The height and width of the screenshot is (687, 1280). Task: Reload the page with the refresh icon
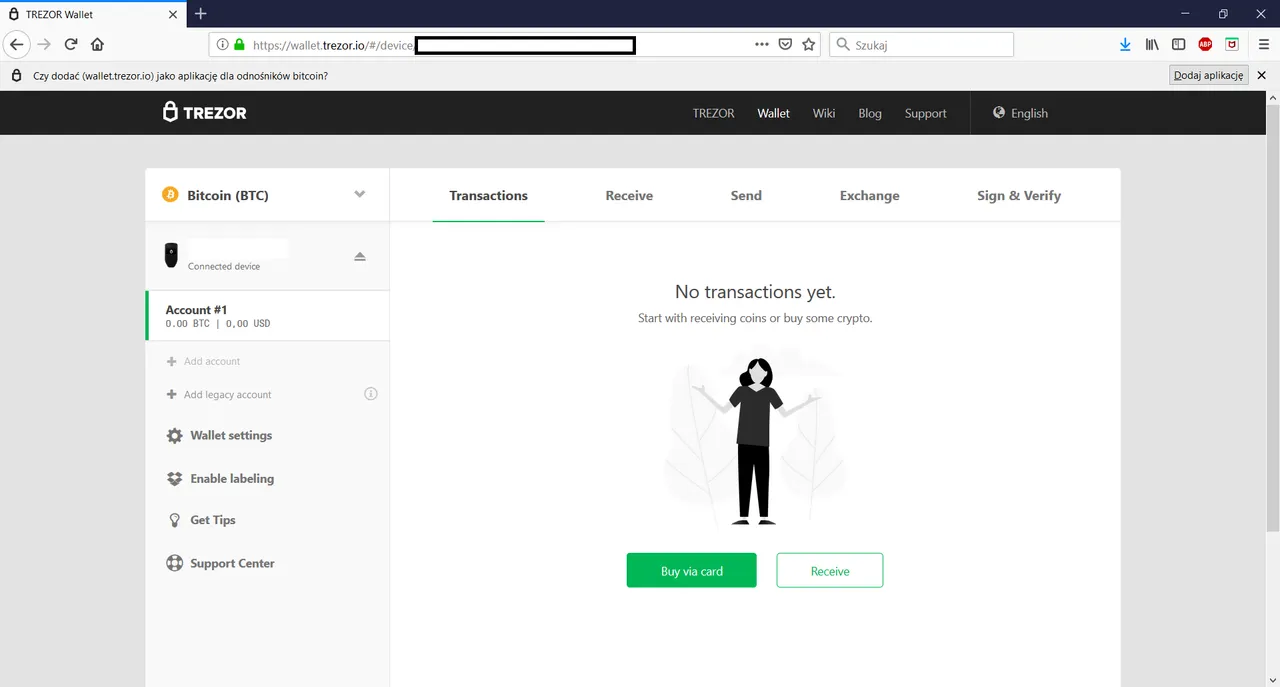click(71, 44)
